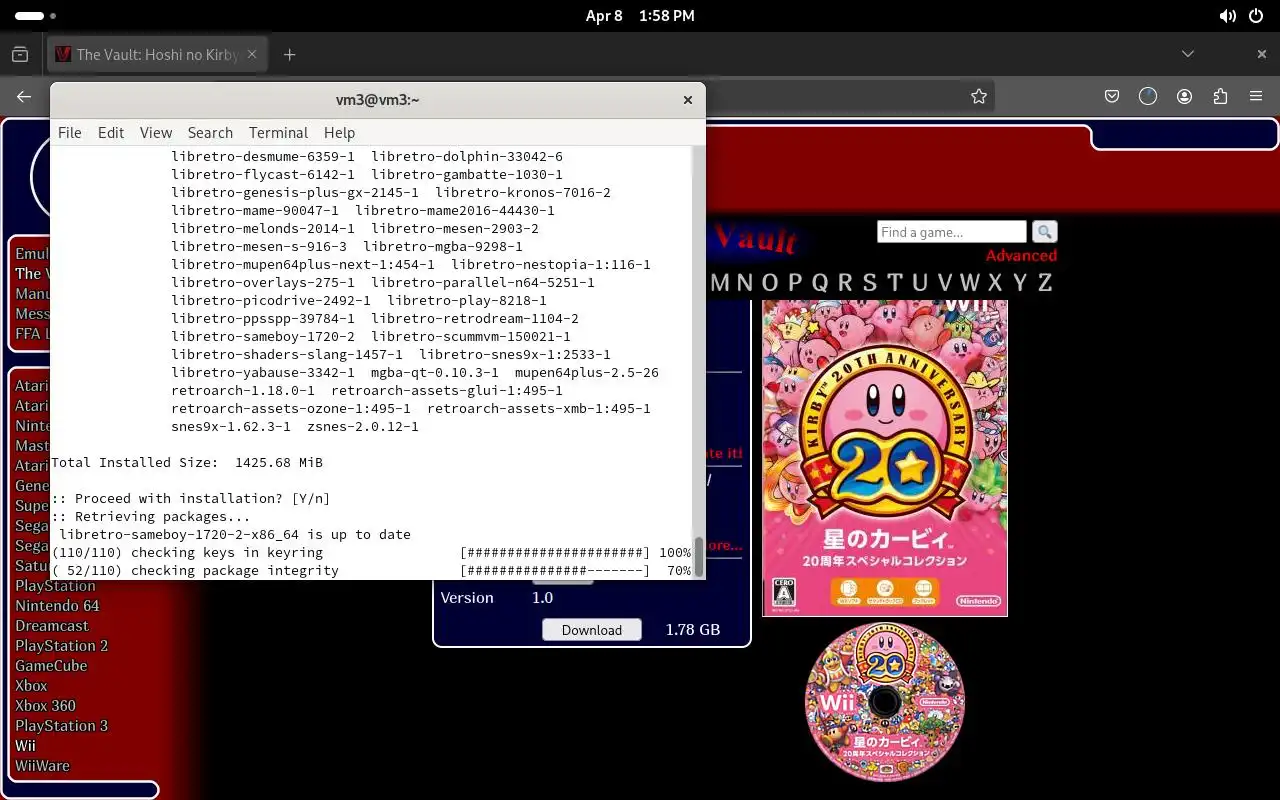Click the Activities pill in top bar

[35, 16]
